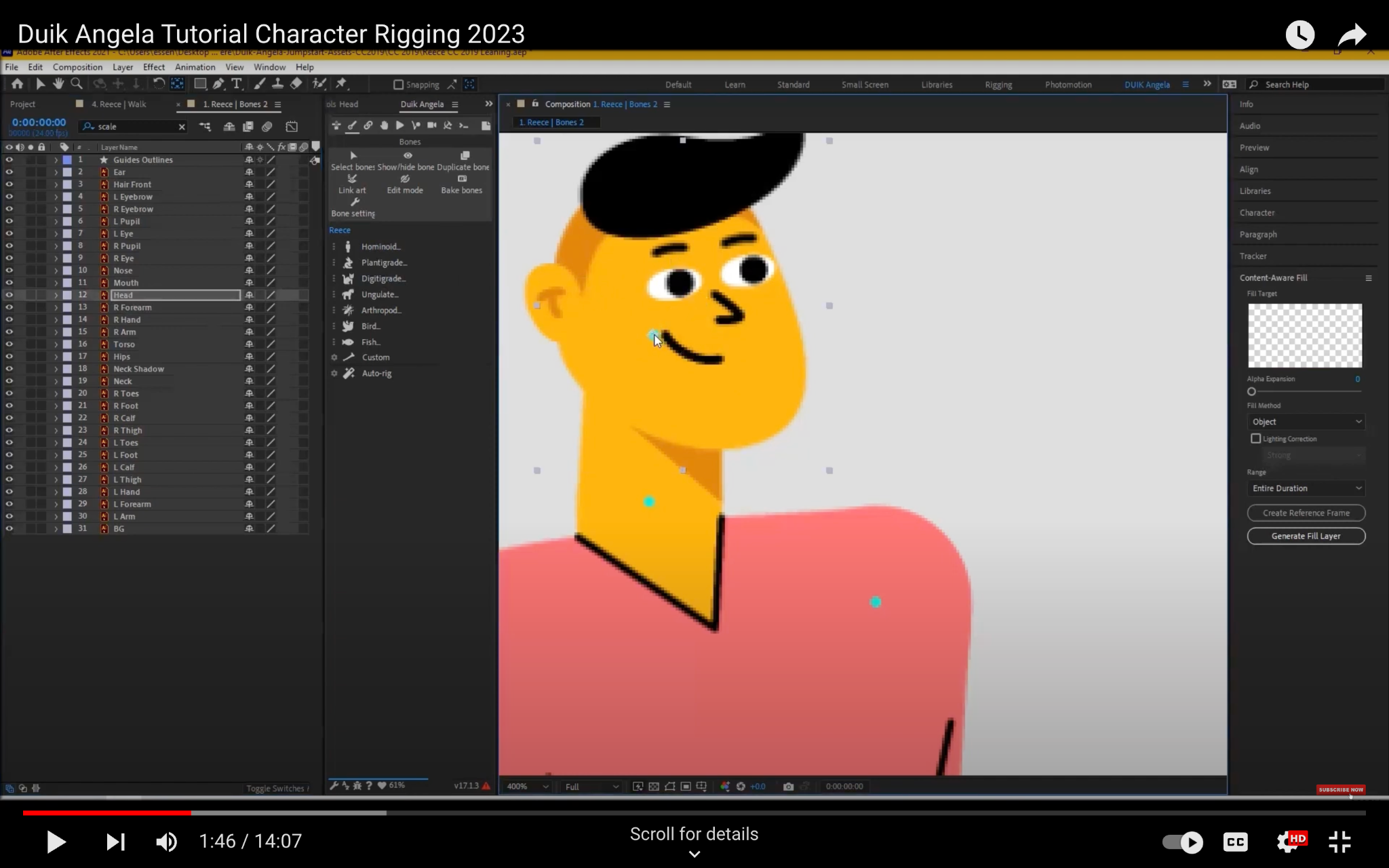
Task: Open the Animation menu
Action: (x=195, y=67)
